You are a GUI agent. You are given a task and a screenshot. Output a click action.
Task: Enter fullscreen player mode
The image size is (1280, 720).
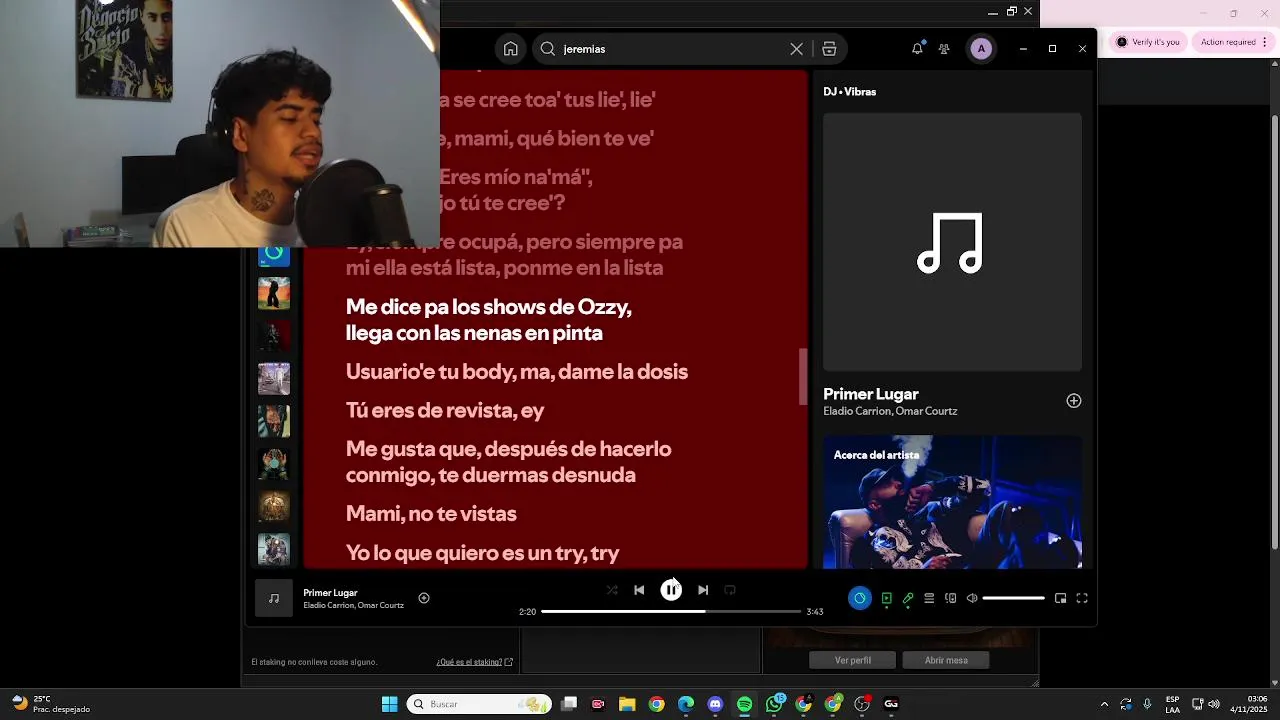coord(1082,598)
